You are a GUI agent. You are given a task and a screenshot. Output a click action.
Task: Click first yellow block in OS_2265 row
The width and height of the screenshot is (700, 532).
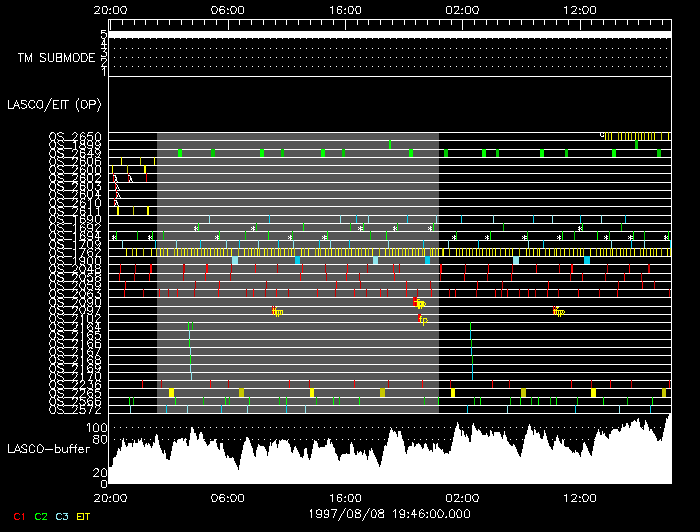171,393
